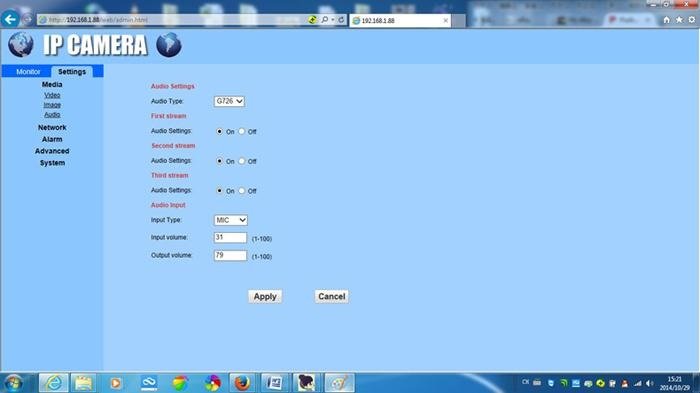Expand the Network section in sidebar
Viewport: 700px width, 393px height.
52,128
